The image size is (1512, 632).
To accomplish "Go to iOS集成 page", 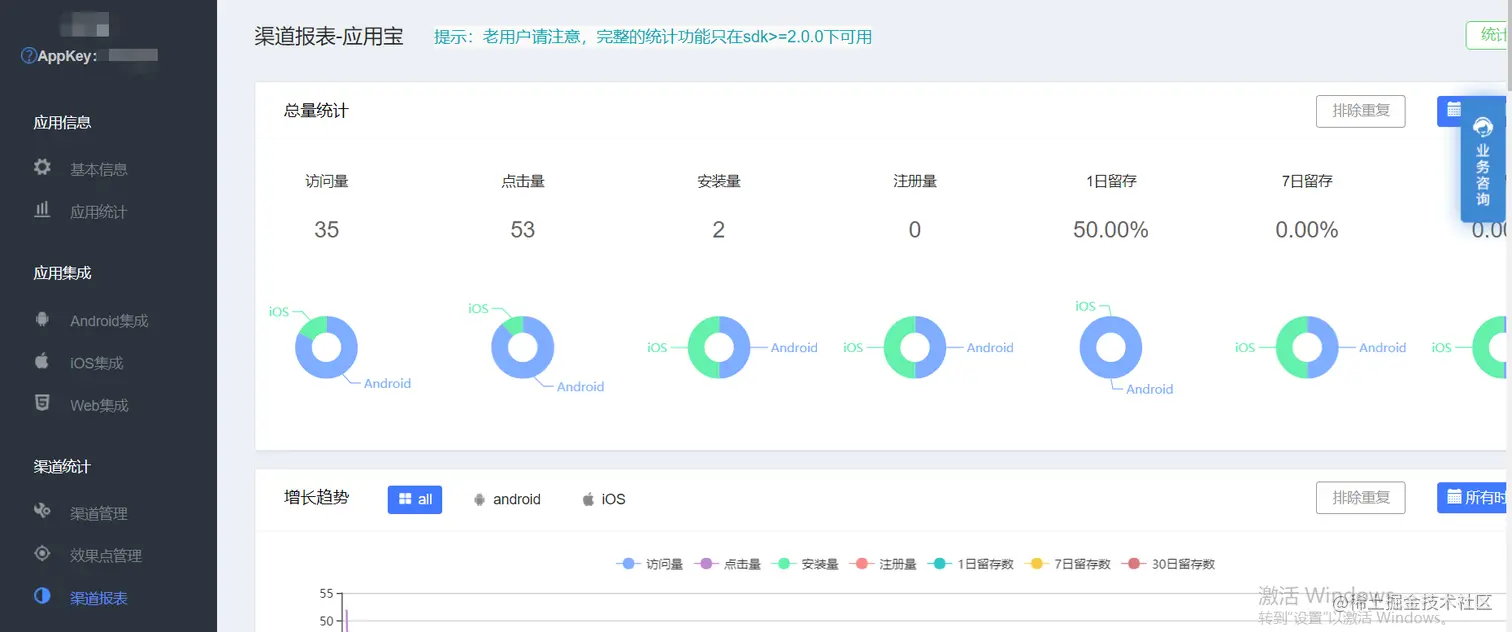I will coord(97,363).
